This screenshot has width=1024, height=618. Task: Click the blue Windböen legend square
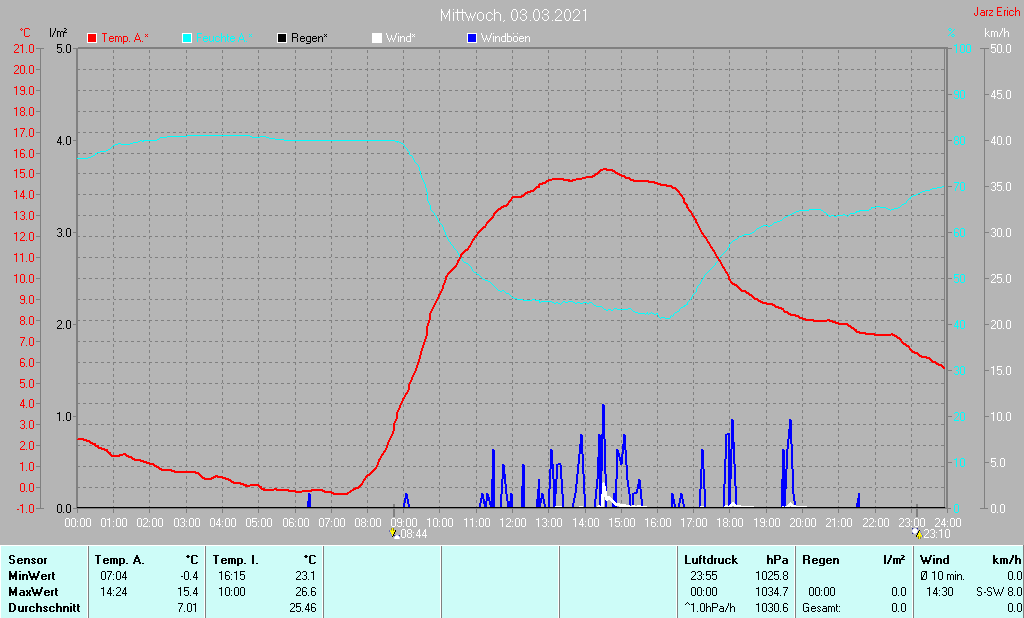point(472,38)
